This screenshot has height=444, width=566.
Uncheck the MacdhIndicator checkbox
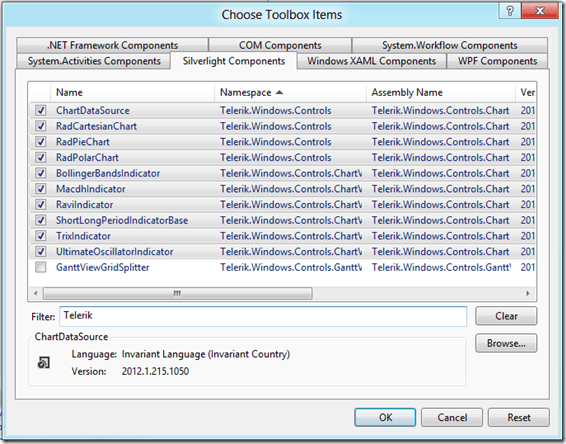click(40, 189)
